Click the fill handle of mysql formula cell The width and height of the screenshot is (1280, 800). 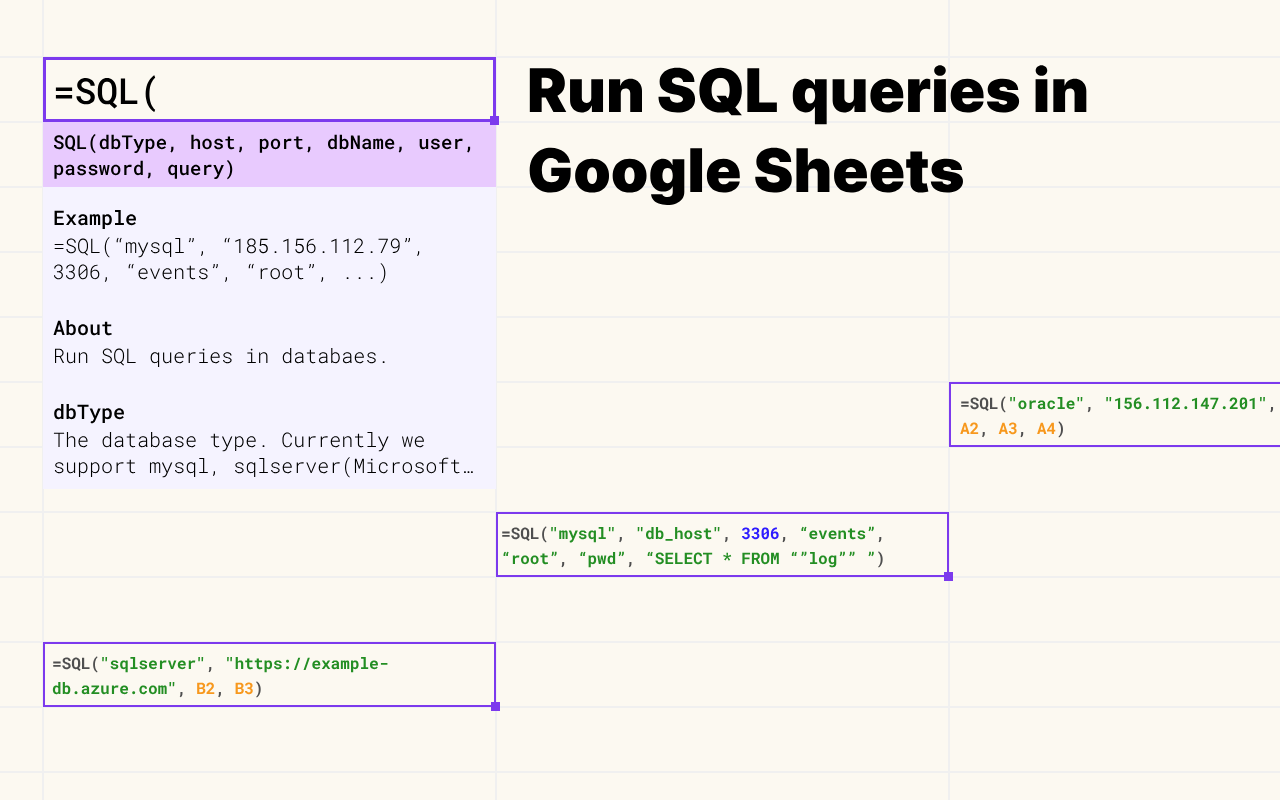pyautogui.click(x=948, y=576)
